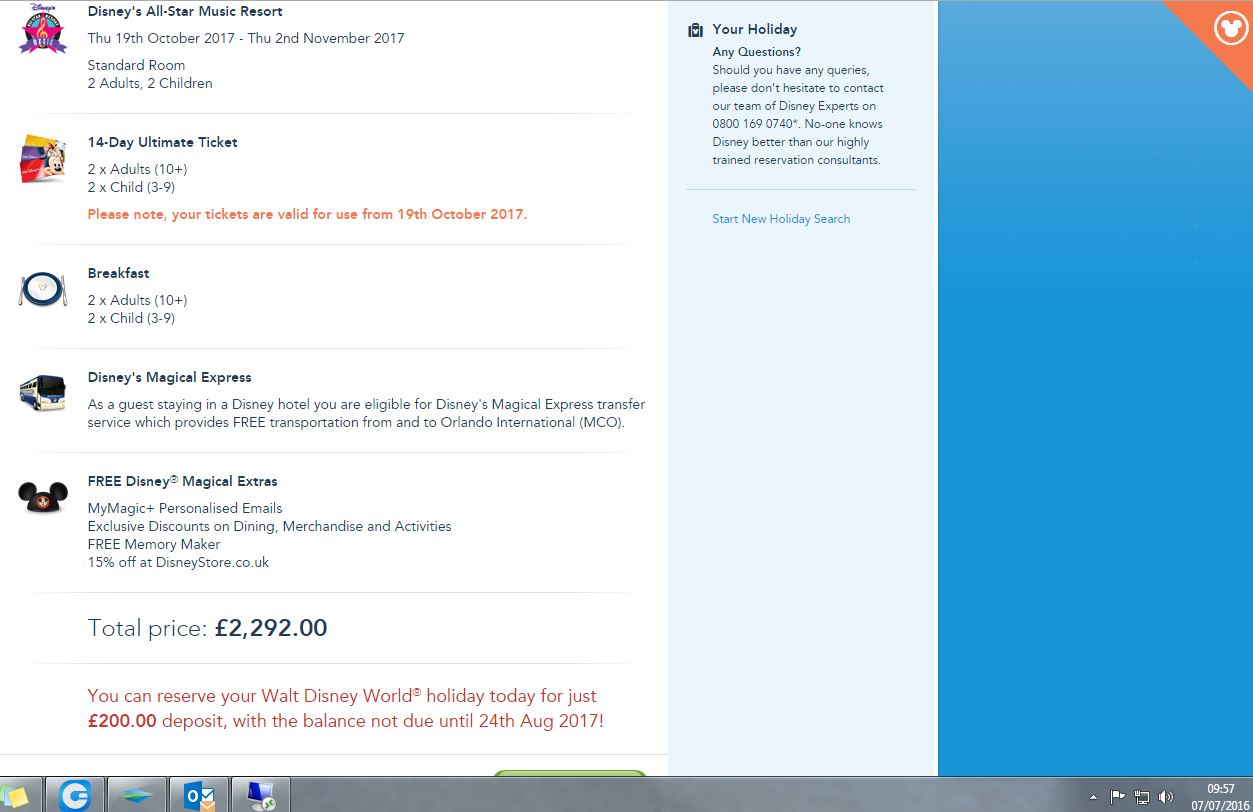Screen dimensions: 1253x812
Task: Click the 14-Day Ultimate Ticket heading
Action: pyautogui.click(x=163, y=142)
